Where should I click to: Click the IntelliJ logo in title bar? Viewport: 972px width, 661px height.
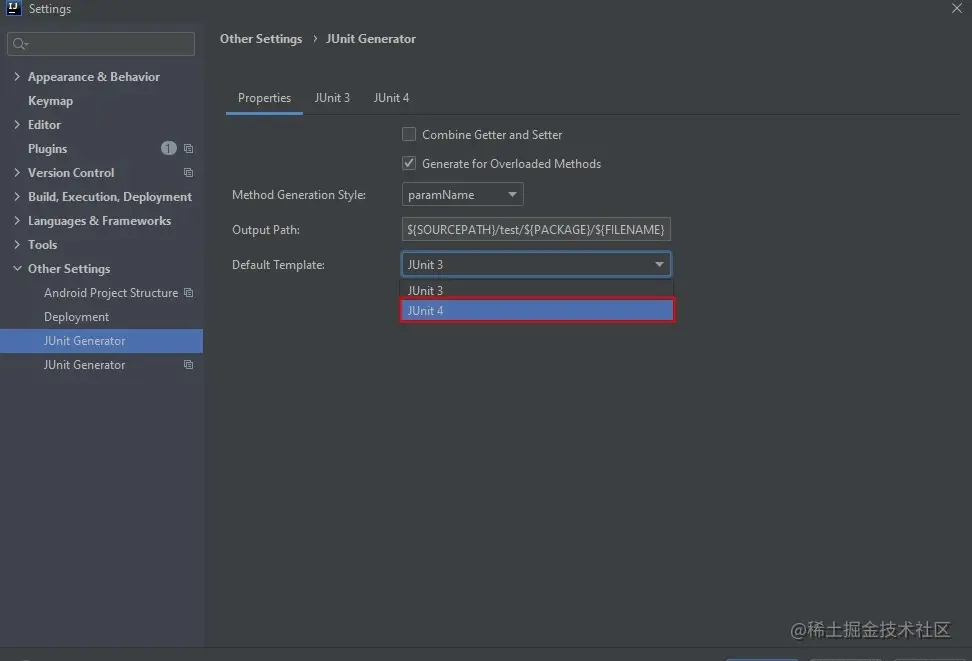14,9
